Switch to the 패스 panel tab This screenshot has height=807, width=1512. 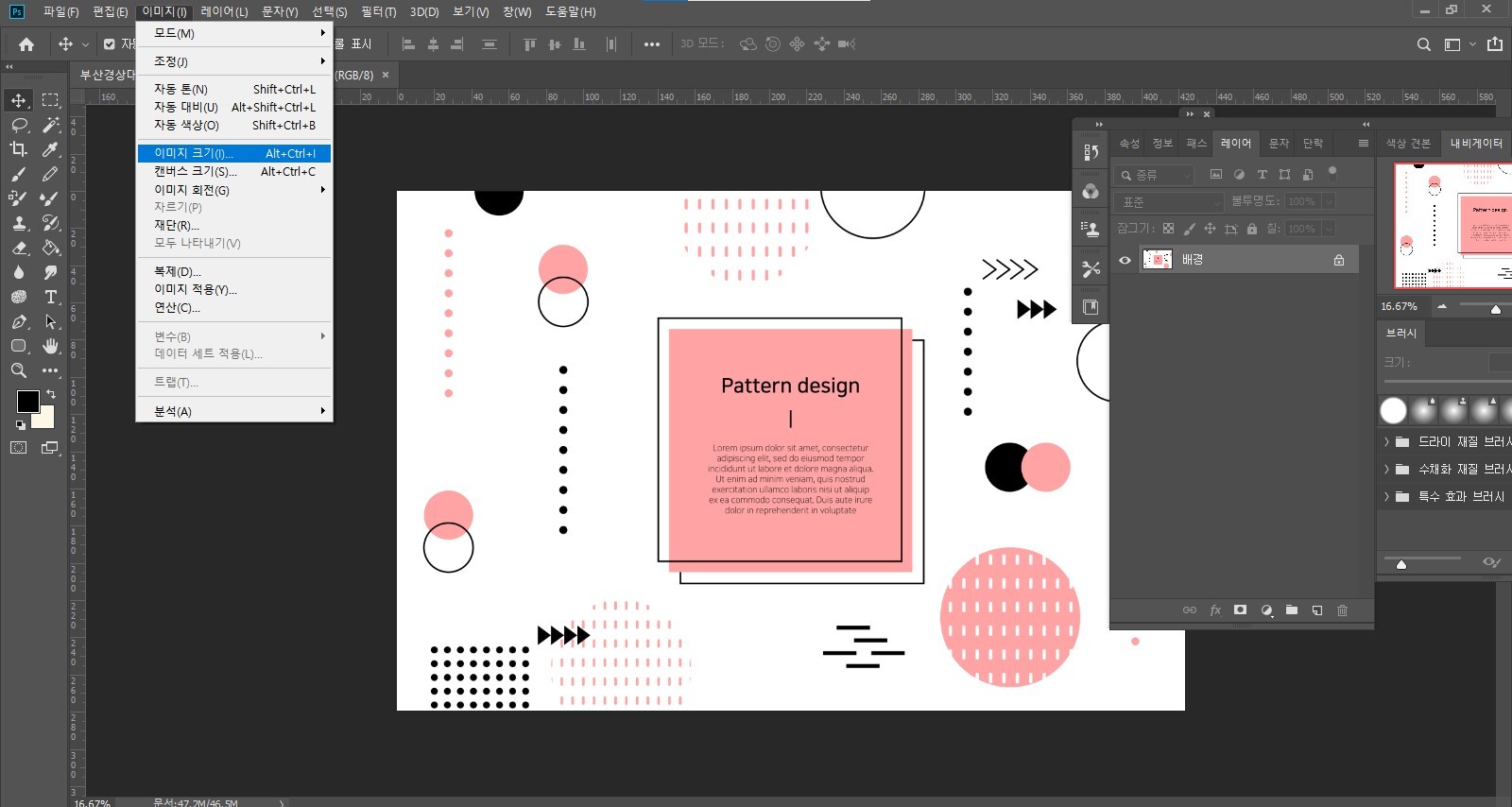click(1196, 144)
